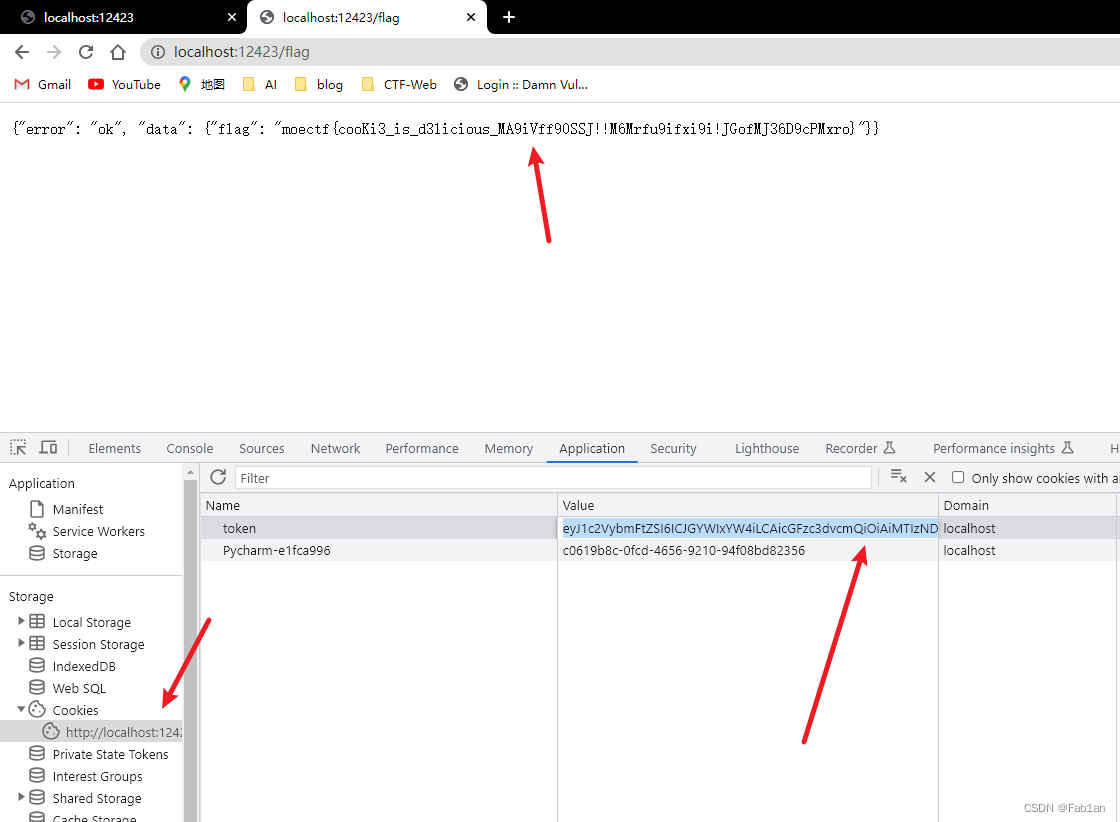Select Interest Groups

click(97, 776)
